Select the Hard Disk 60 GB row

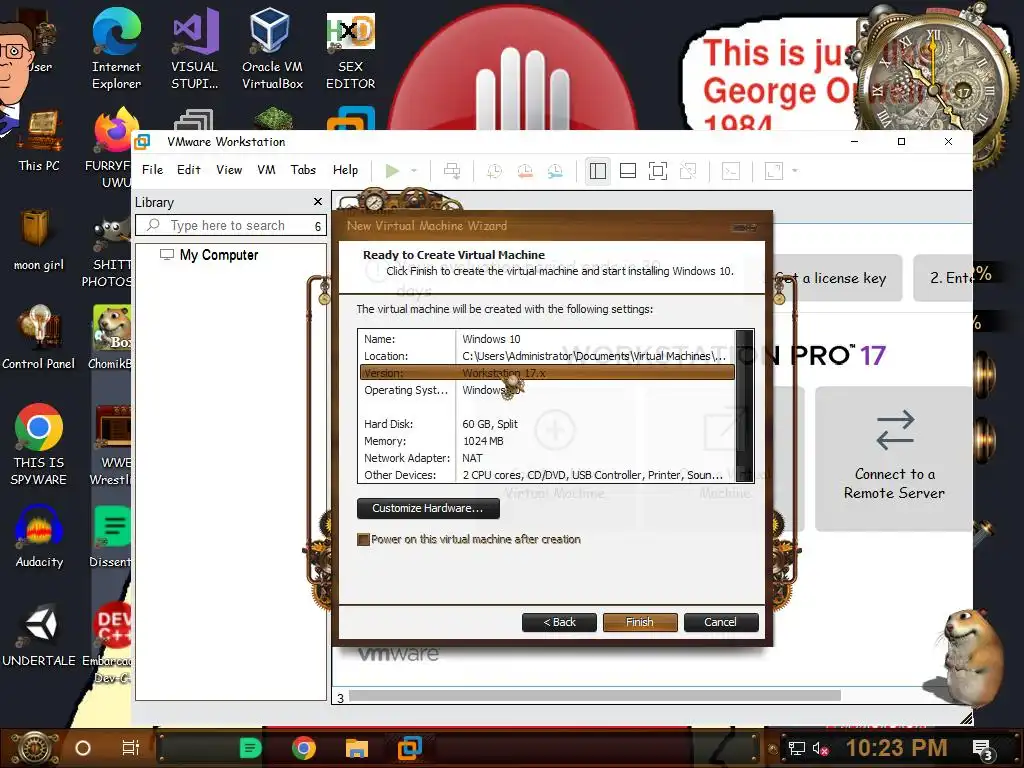547,424
